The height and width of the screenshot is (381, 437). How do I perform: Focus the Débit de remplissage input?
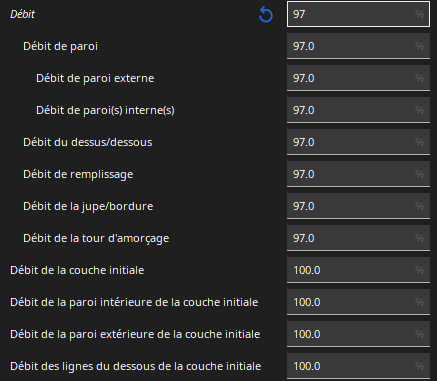coord(358,174)
